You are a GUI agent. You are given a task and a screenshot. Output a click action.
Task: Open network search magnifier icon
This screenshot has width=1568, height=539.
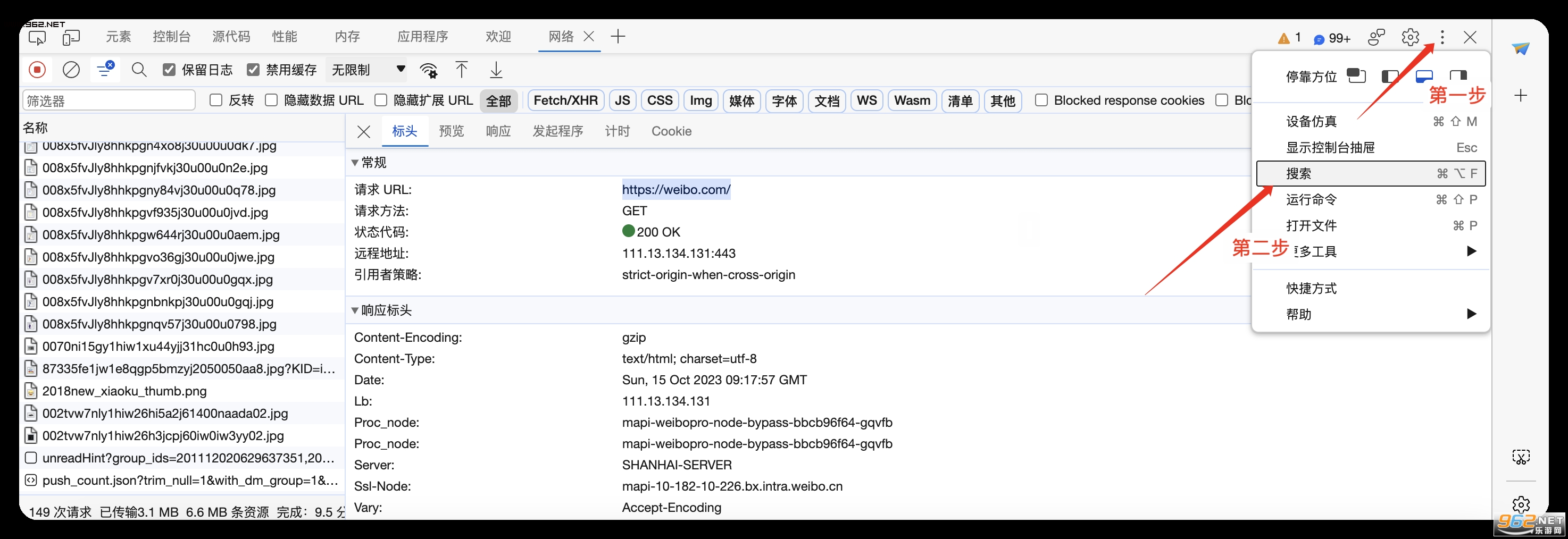click(139, 70)
